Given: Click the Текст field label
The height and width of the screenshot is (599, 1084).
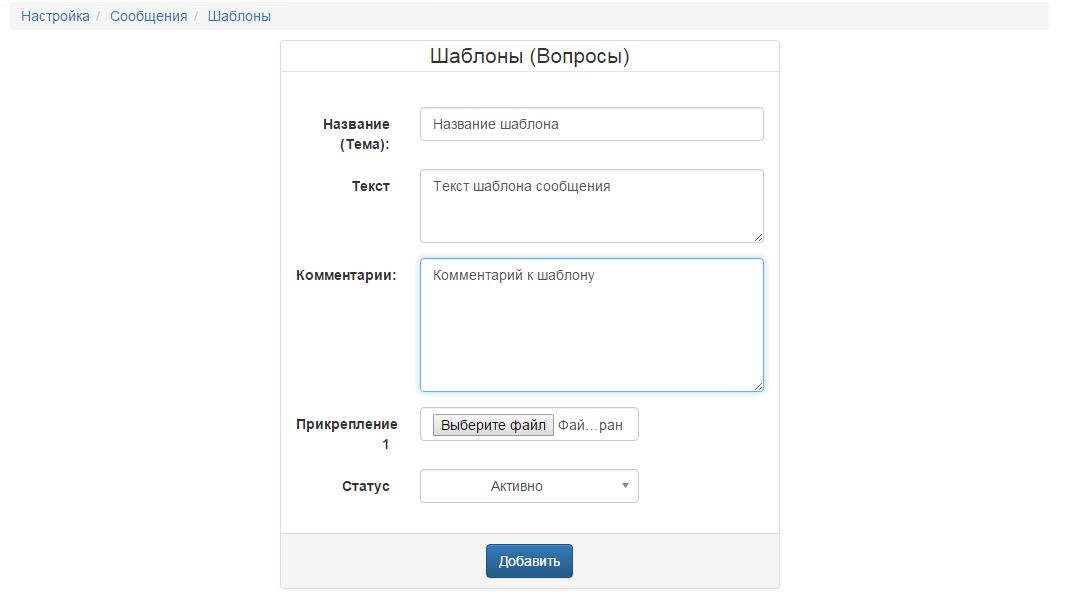Looking at the screenshot, I should coord(371,186).
